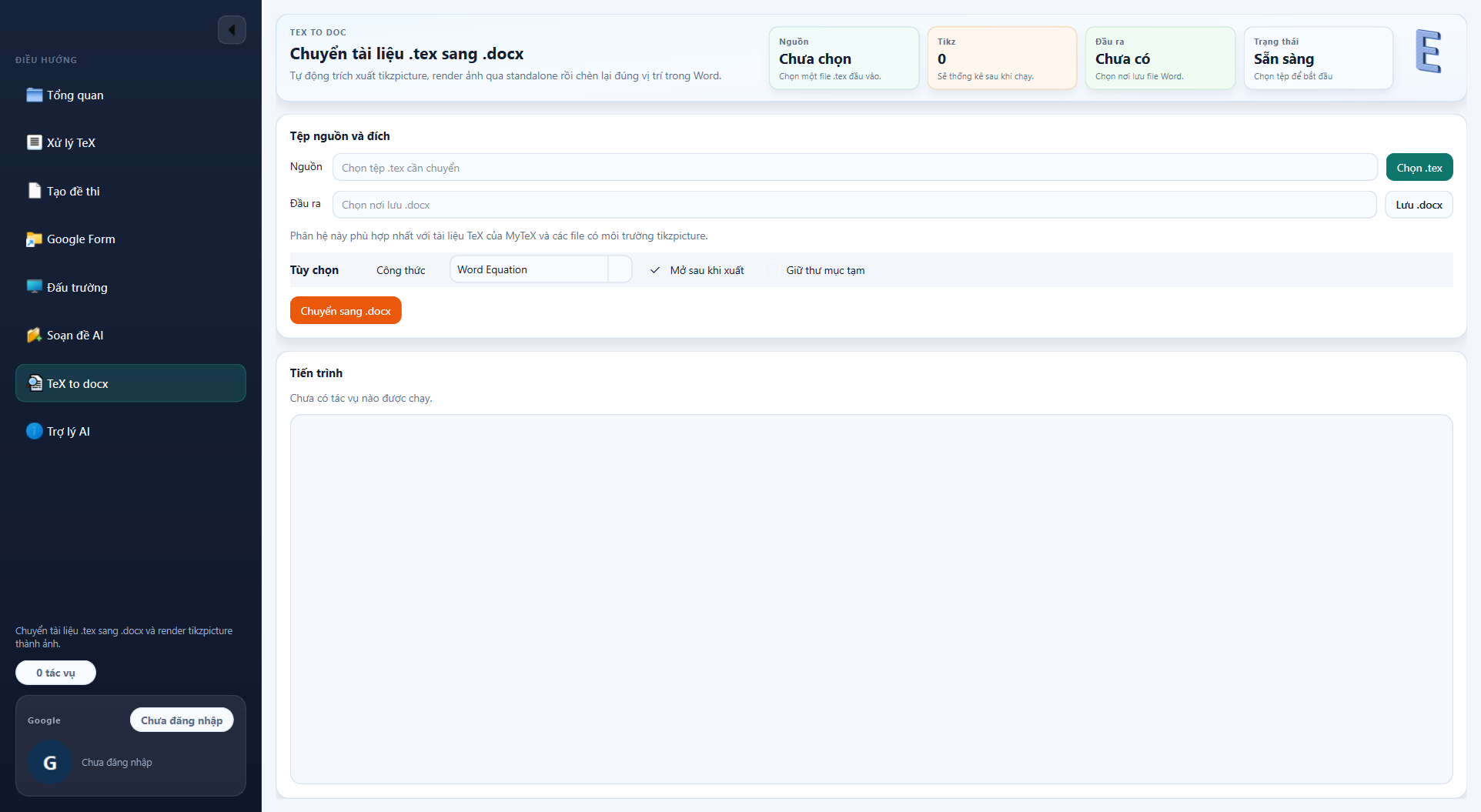1481x812 pixels.
Task: Click the Chưa đăng nhập login button
Action: (x=182, y=720)
